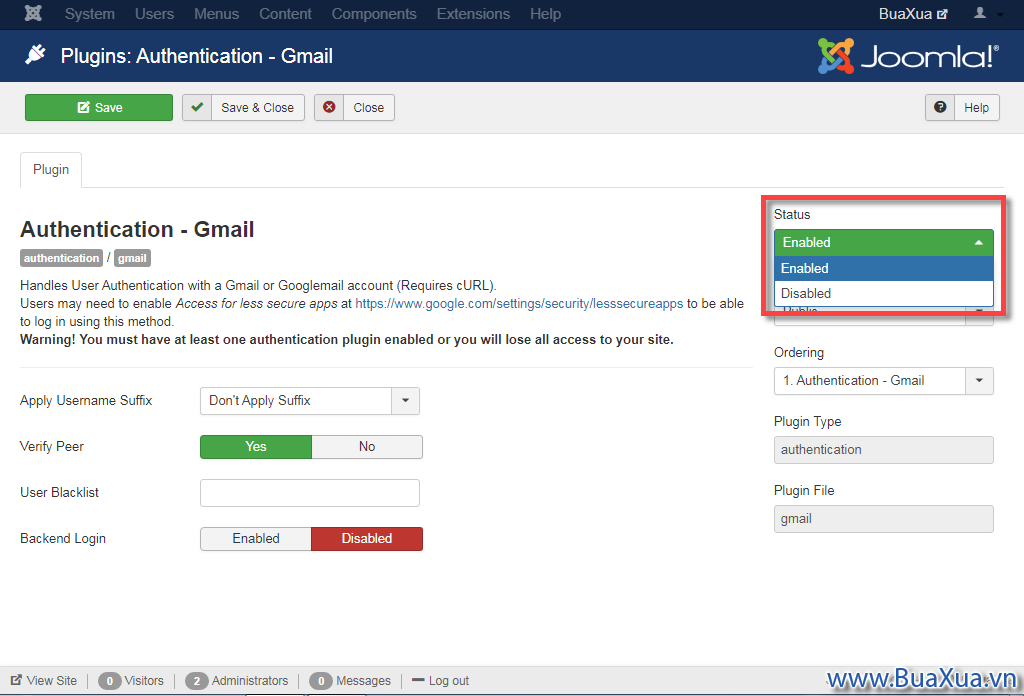Open the Menus menu

[x=216, y=14]
